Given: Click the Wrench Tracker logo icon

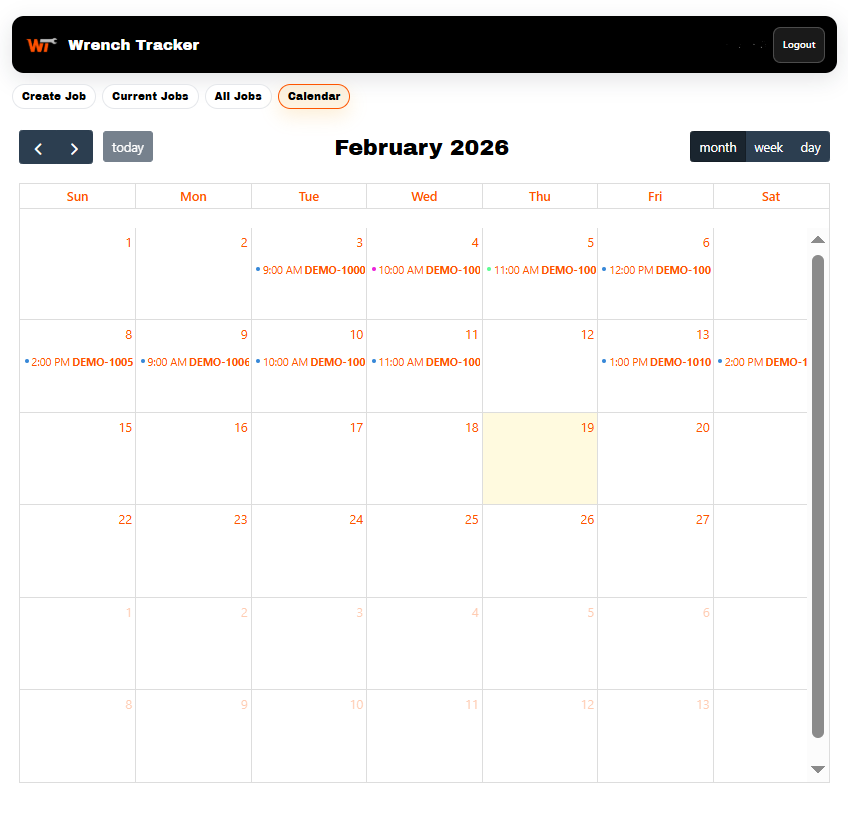Looking at the screenshot, I should [x=42, y=44].
